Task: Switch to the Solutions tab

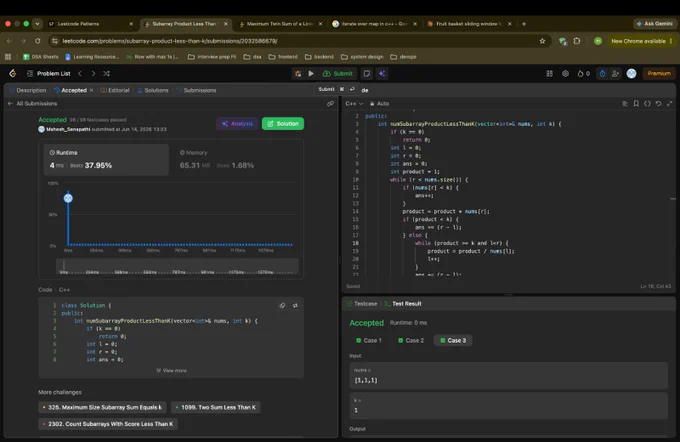Action: click(x=153, y=90)
